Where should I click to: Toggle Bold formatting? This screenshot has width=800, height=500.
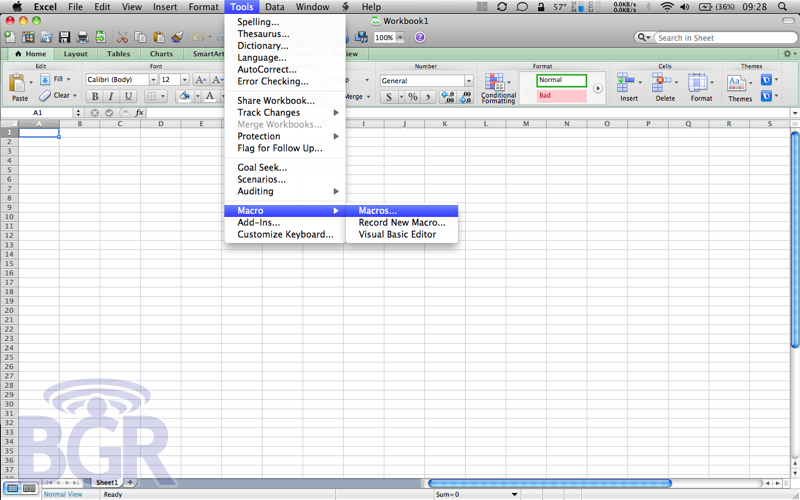point(95,96)
